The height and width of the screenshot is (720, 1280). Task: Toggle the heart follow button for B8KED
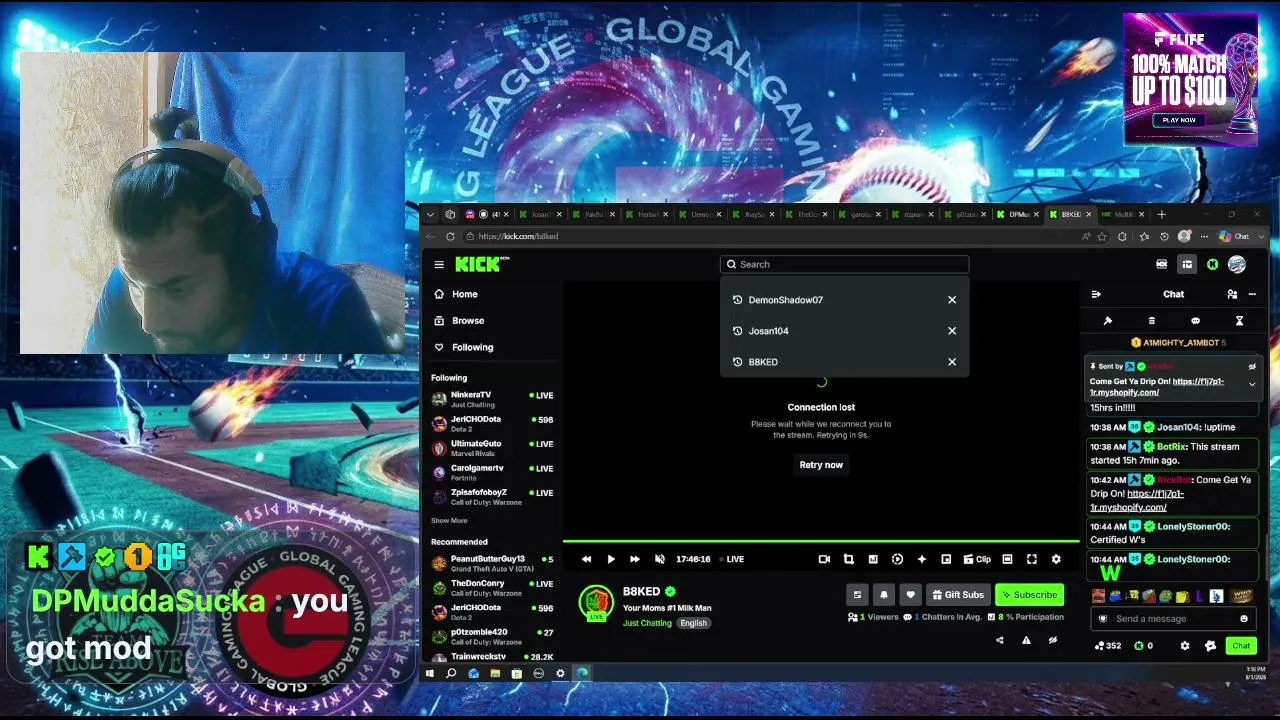[910, 595]
